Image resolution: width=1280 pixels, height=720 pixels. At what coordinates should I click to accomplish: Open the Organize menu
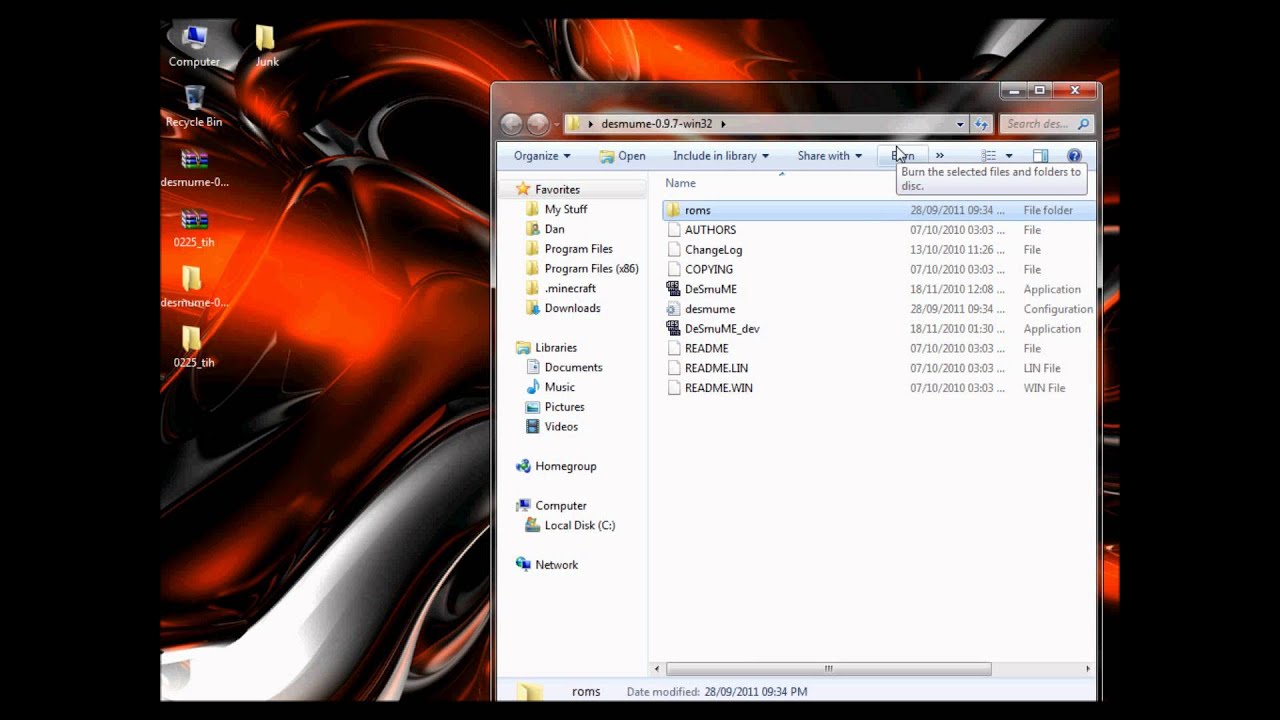(542, 156)
